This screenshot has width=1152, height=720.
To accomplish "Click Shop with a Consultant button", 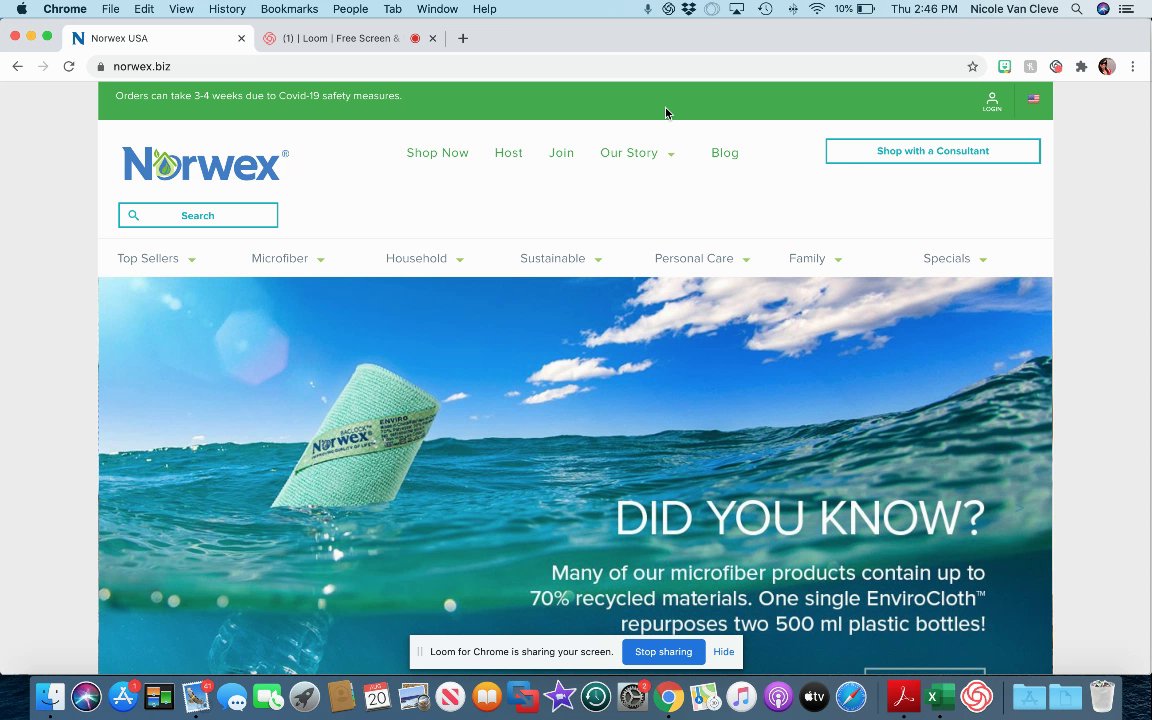I will click(x=933, y=151).
